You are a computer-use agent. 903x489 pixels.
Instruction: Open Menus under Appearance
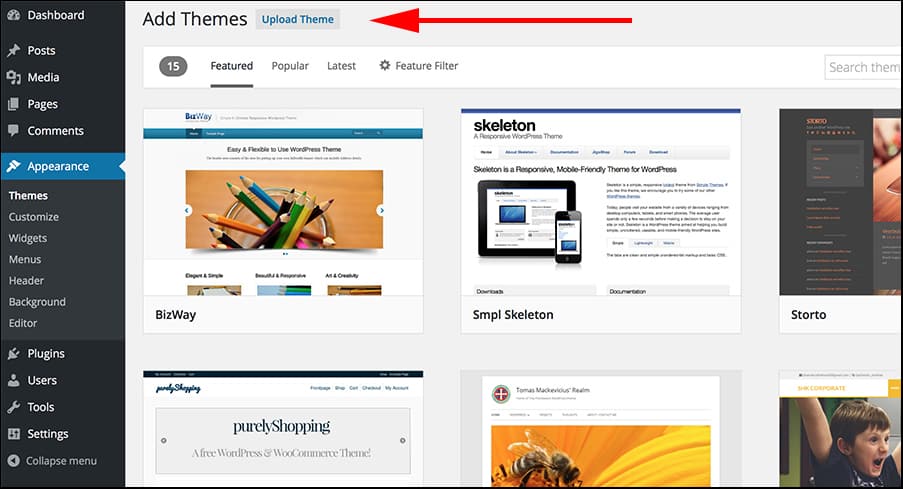[x=25, y=260]
